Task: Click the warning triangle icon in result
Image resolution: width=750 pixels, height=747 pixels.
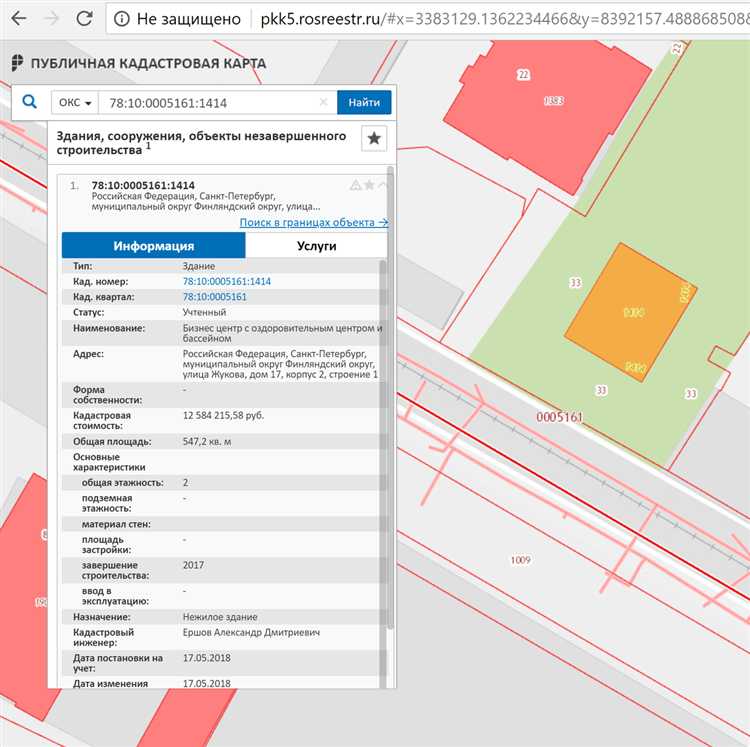Action: click(x=355, y=185)
